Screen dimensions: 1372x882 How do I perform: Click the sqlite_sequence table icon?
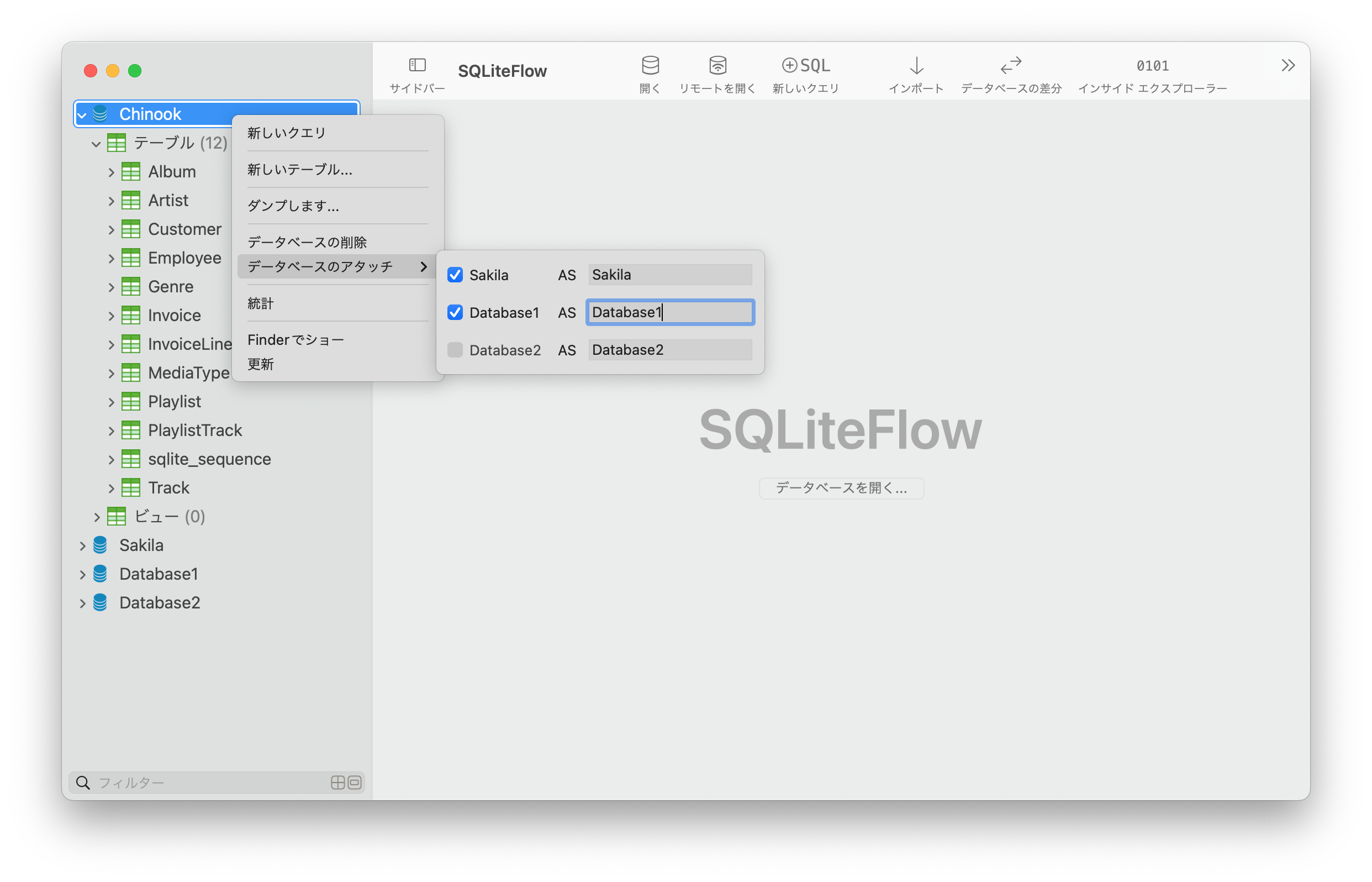click(x=130, y=458)
